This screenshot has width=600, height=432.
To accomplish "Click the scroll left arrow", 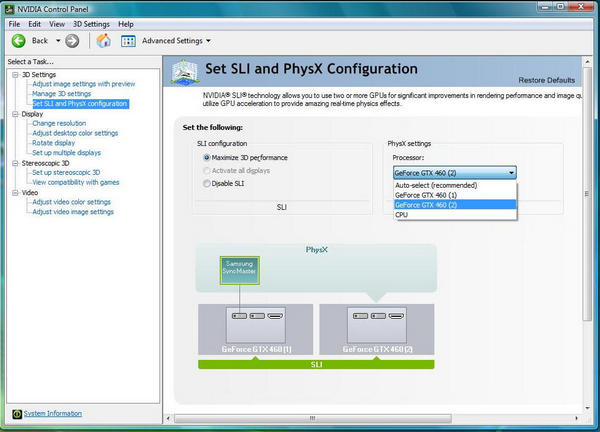I will tap(168, 418).
